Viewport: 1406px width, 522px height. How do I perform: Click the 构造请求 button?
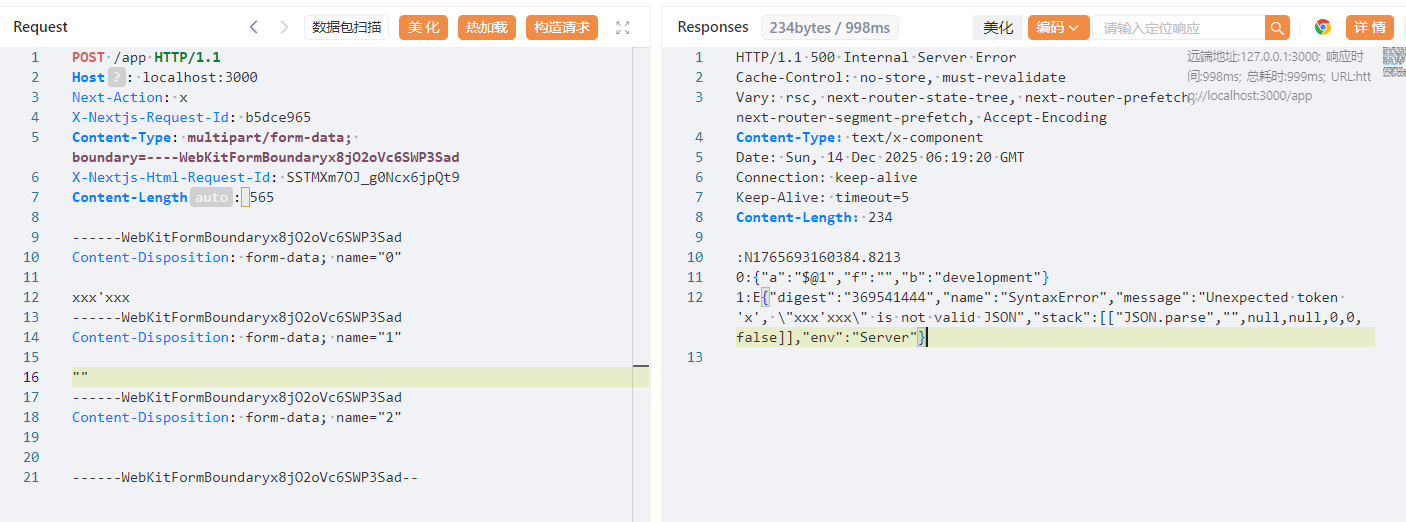click(561, 28)
